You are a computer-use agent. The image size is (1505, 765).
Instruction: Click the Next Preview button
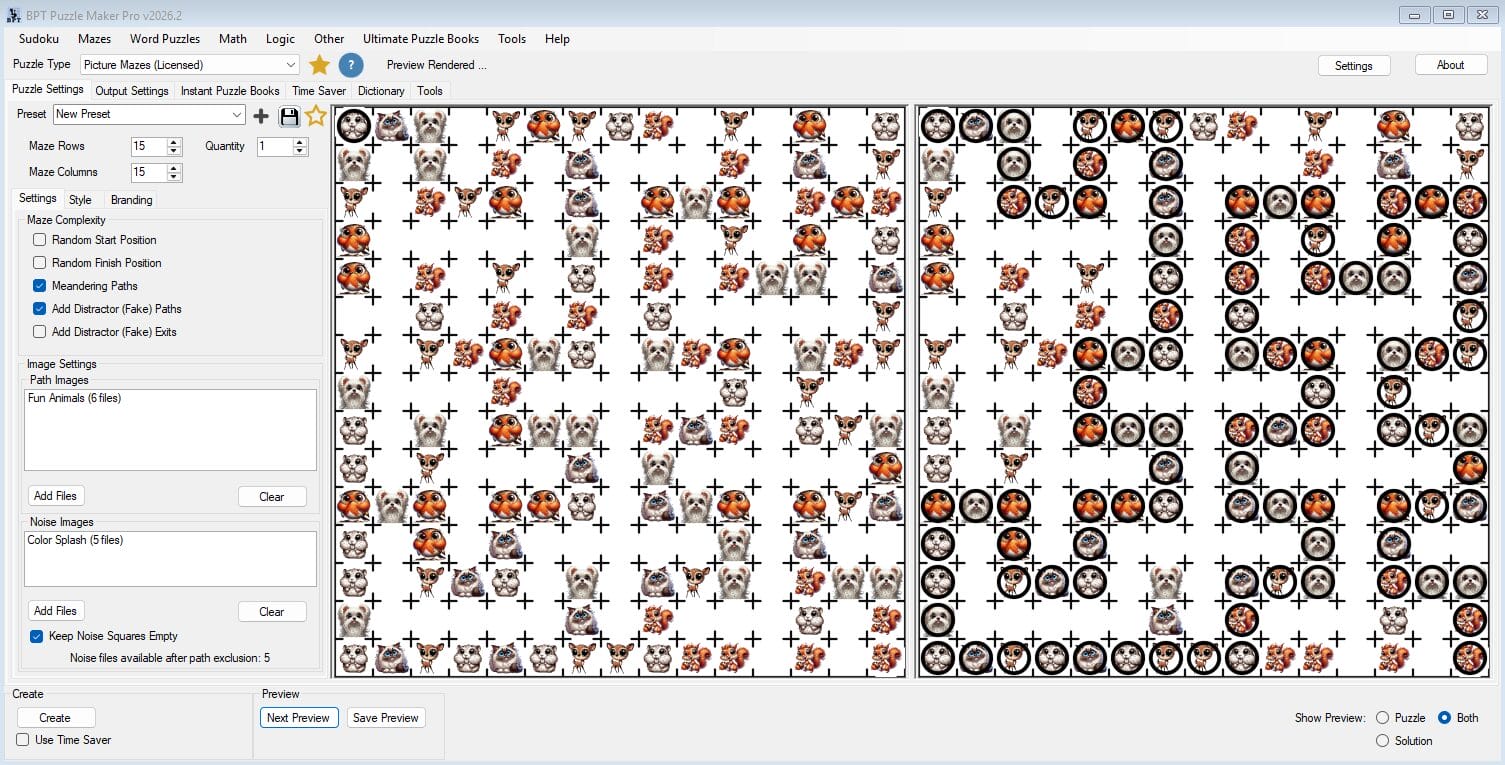[298, 718]
